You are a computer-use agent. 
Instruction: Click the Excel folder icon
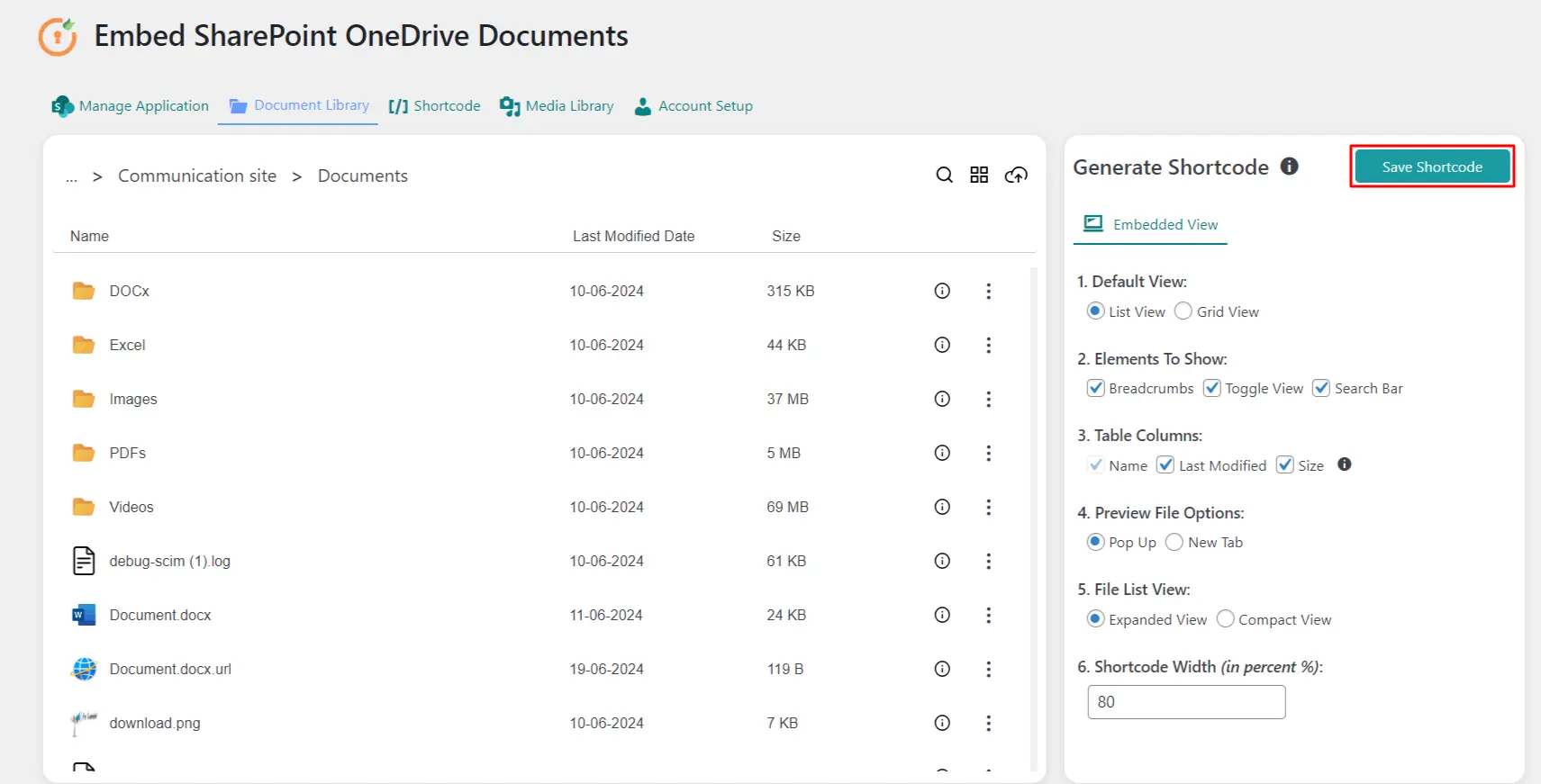point(84,345)
